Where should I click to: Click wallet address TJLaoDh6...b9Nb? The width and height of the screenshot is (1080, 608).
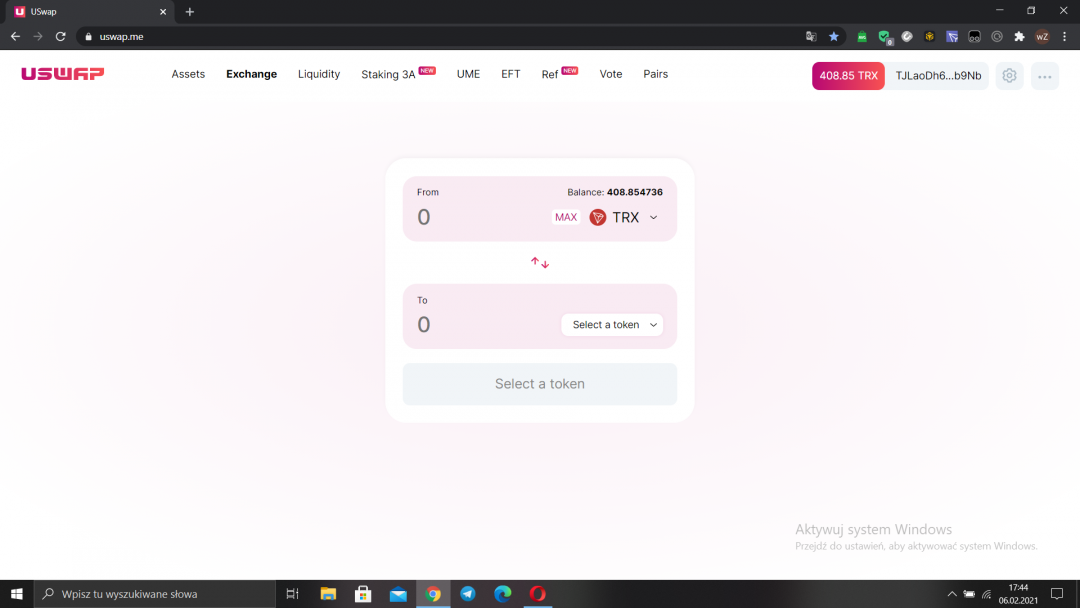(938, 76)
